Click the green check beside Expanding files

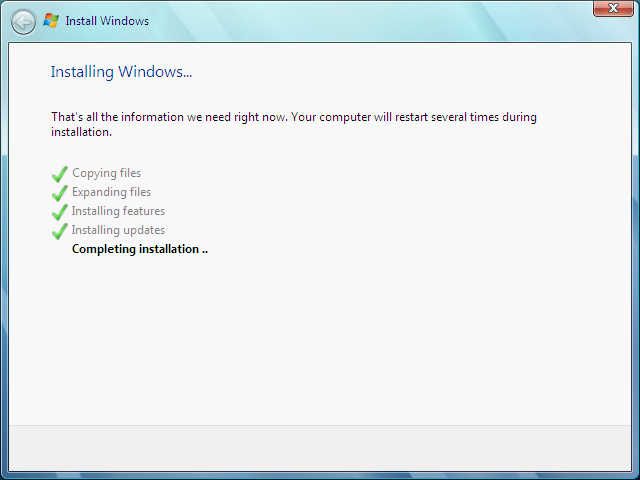click(60, 193)
